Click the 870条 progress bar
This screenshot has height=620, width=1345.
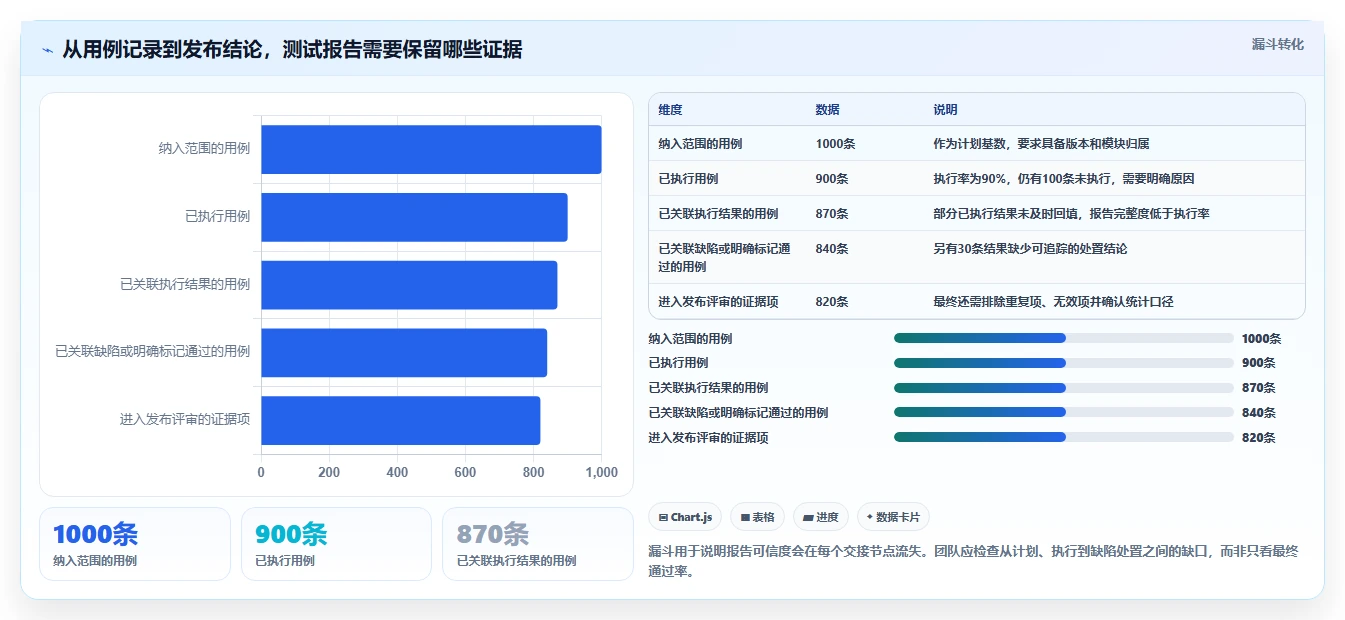(1063, 388)
